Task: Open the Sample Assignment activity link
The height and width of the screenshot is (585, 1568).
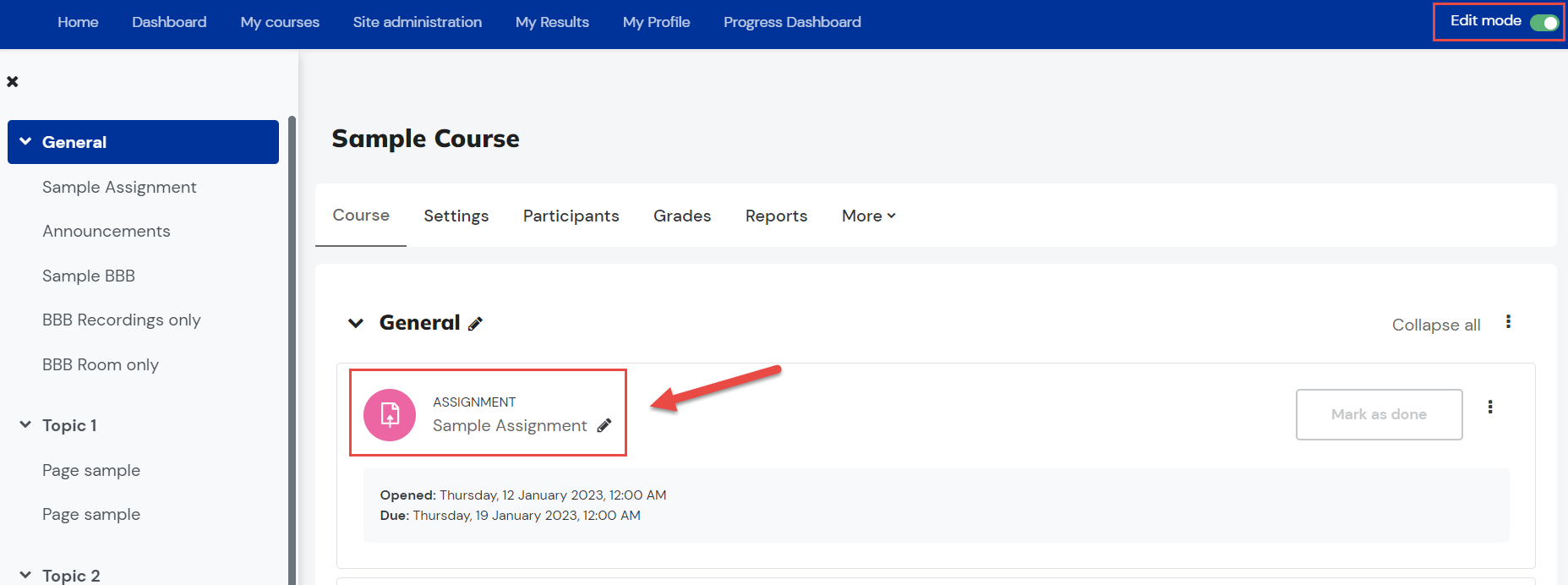Action: point(510,425)
